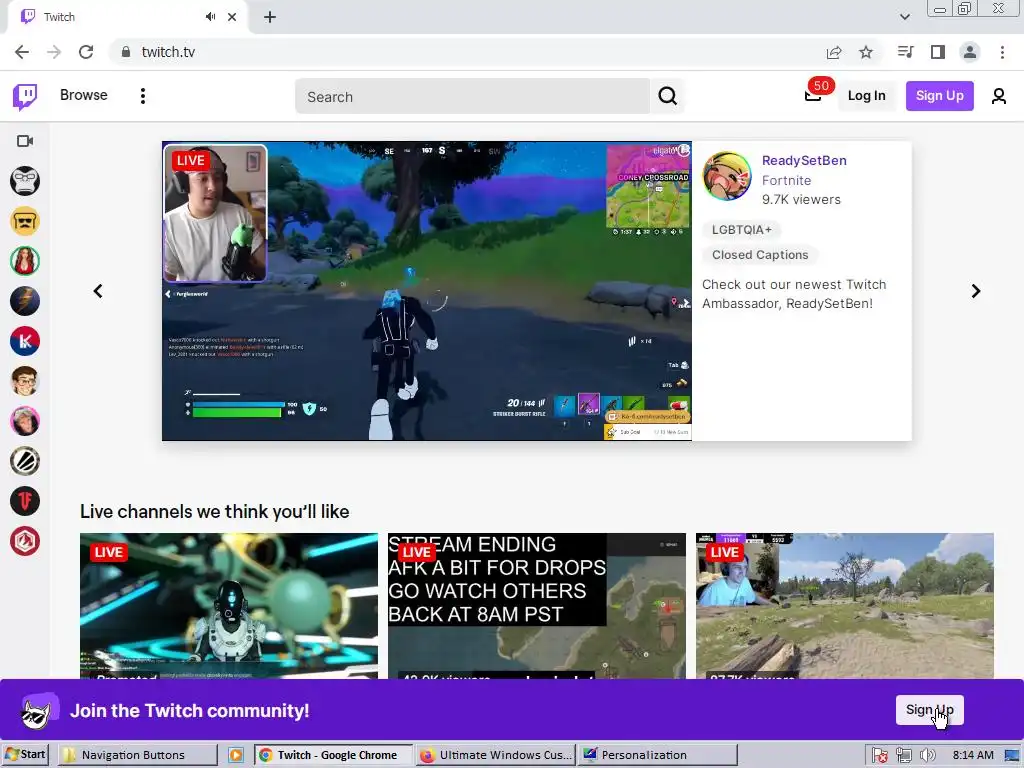The width and height of the screenshot is (1024, 768).
Task: Switch to Navigation Buttons taskbar window
Action: coord(138,755)
